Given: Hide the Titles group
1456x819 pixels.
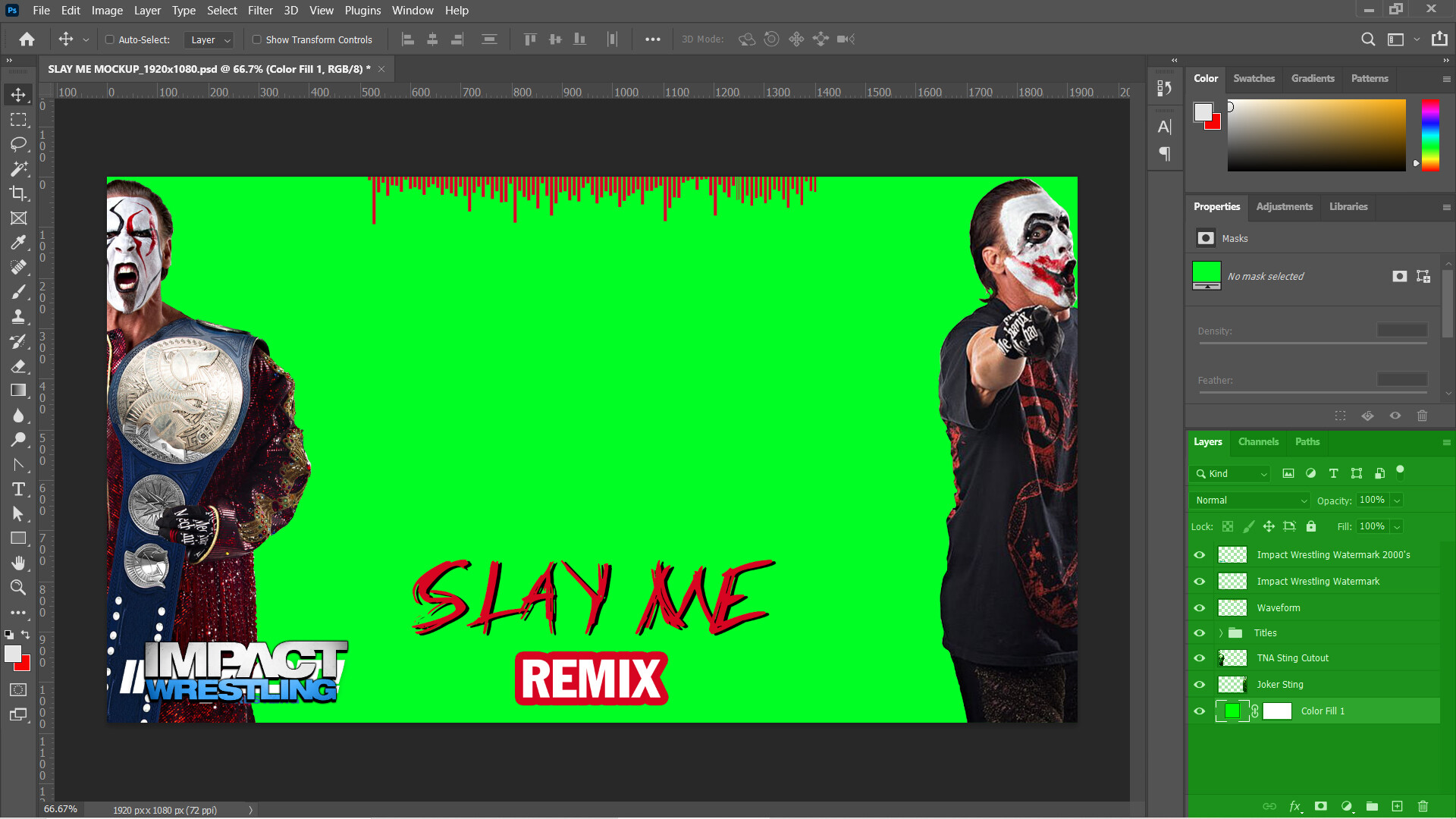Looking at the screenshot, I should click(1199, 633).
